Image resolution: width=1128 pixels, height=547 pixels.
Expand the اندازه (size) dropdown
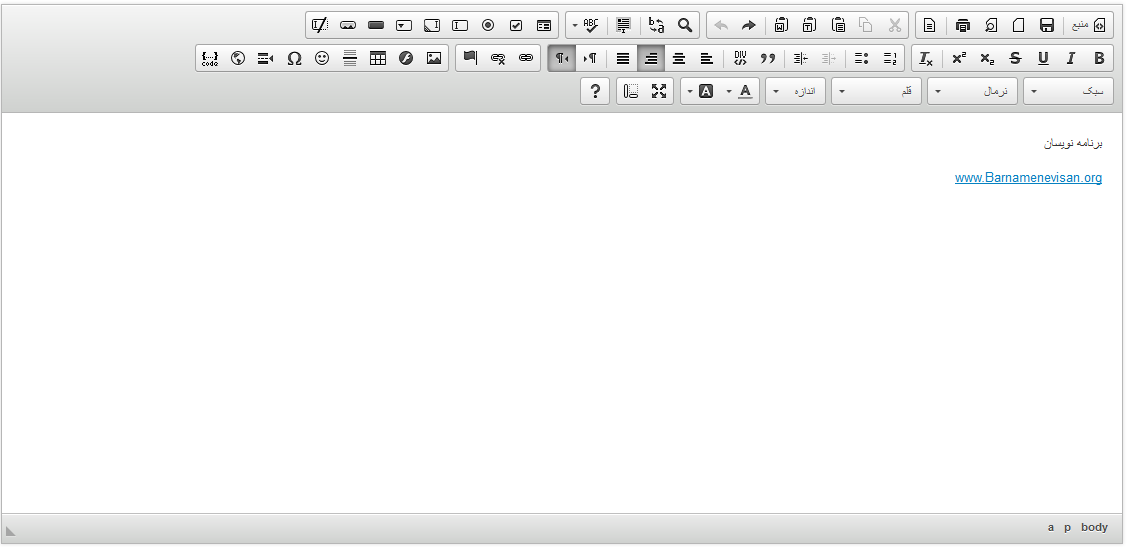796,91
